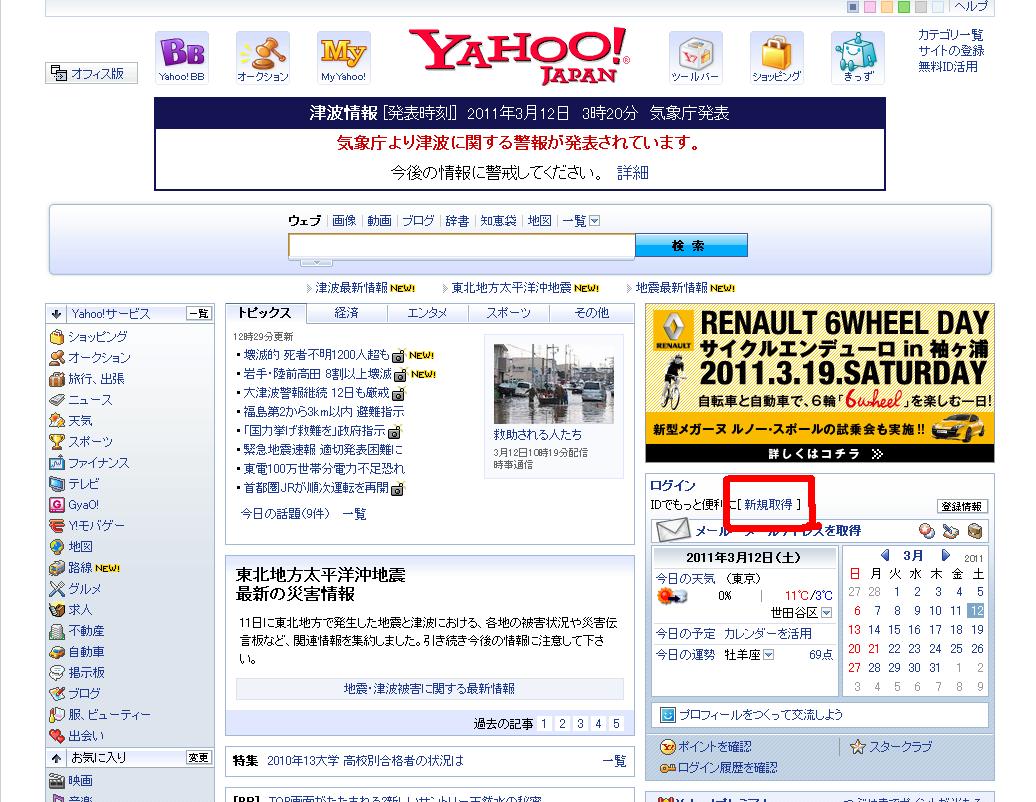
Task: Open the Kids (きっず) robot icon
Action: 858,57
